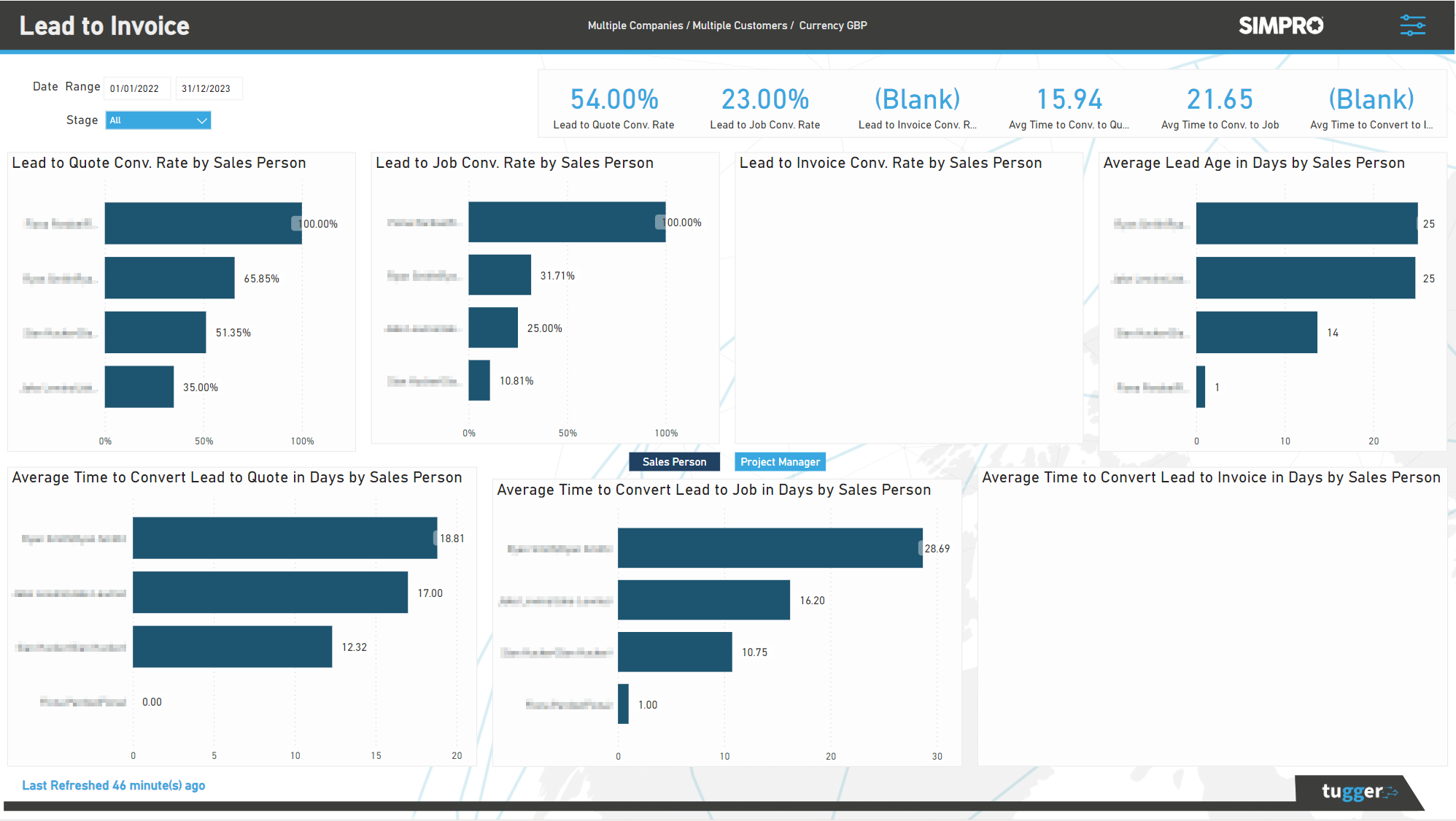1456x821 pixels.
Task: Click the 51.35% conversion rate bar
Action: (x=155, y=332)
